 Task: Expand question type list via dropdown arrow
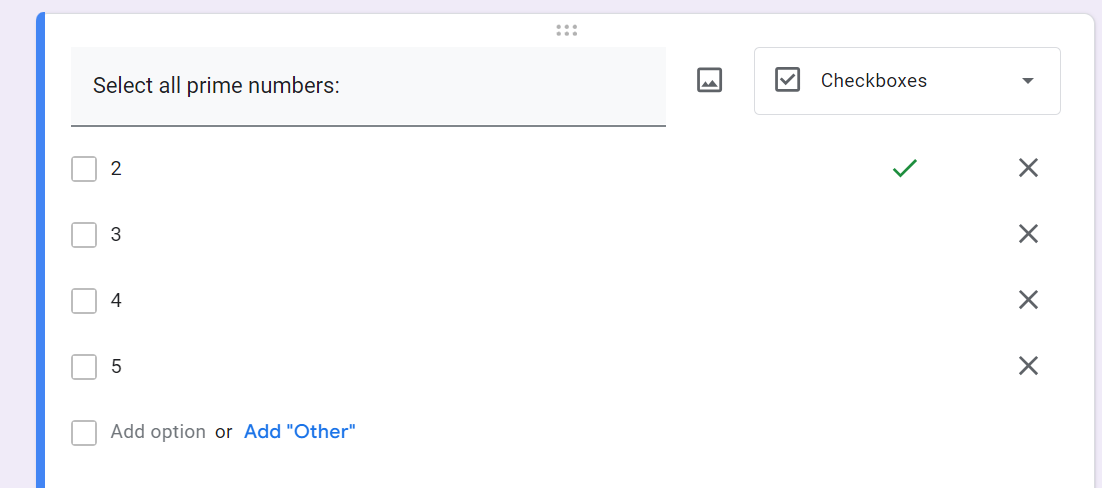coord(1028,81)
